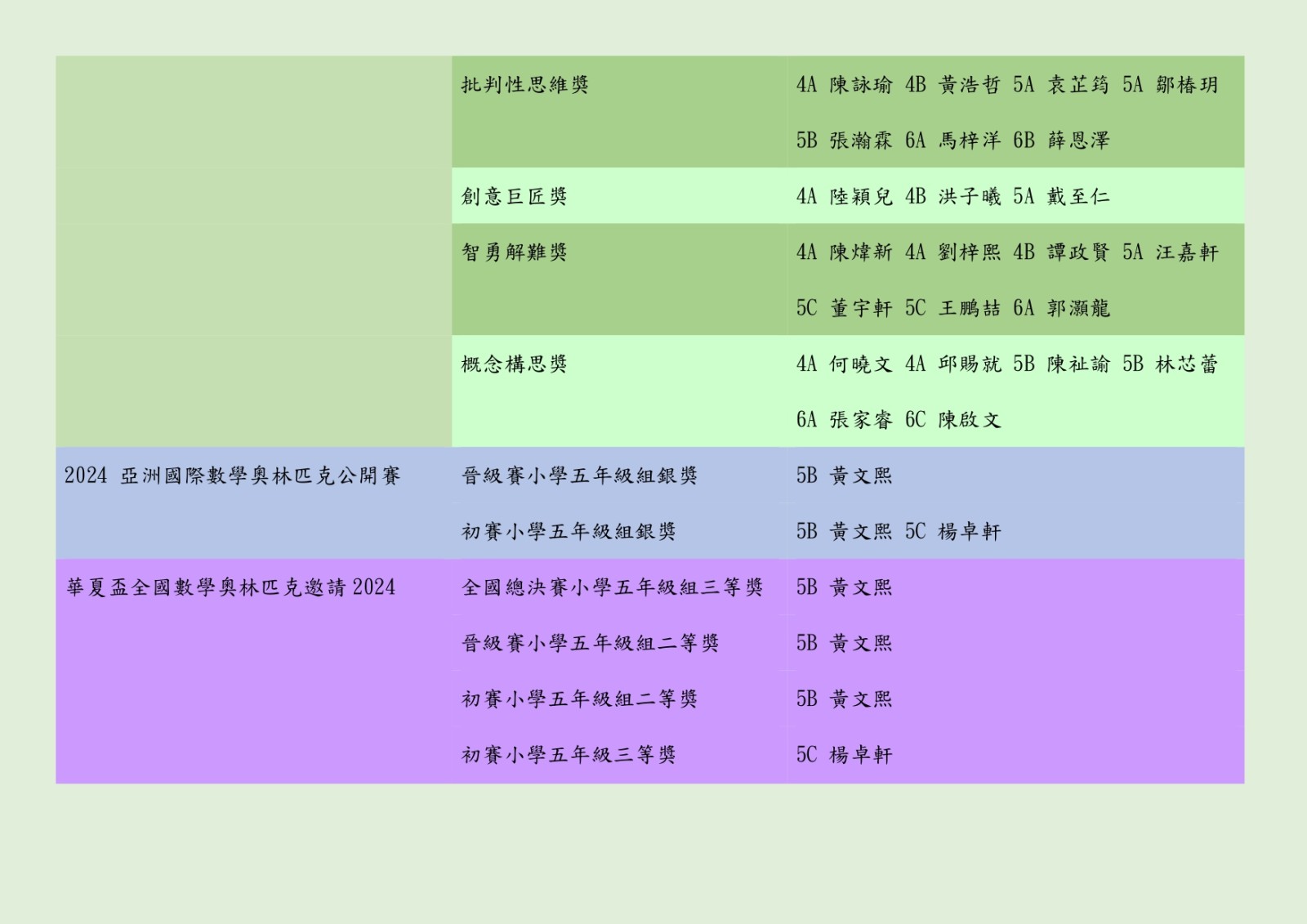This screenshot has height=924, width=1307.
Task: Select the 華夏盃全國數學奧林匹克邀請 2024 title
Action: coord(231,588)
